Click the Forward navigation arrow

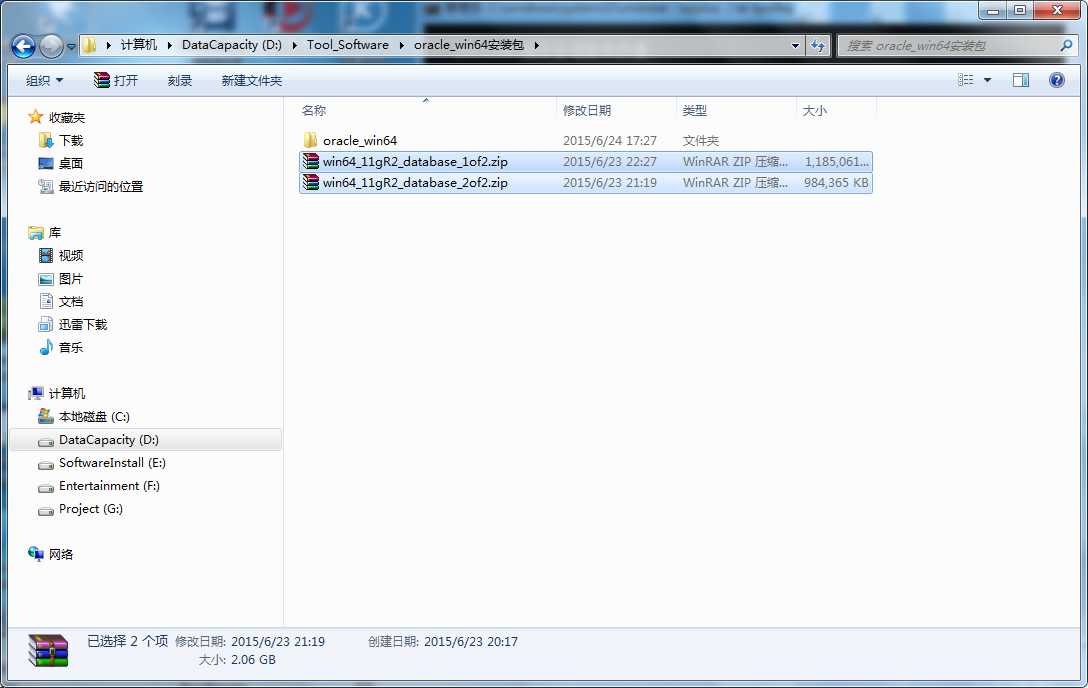point(51,46)
